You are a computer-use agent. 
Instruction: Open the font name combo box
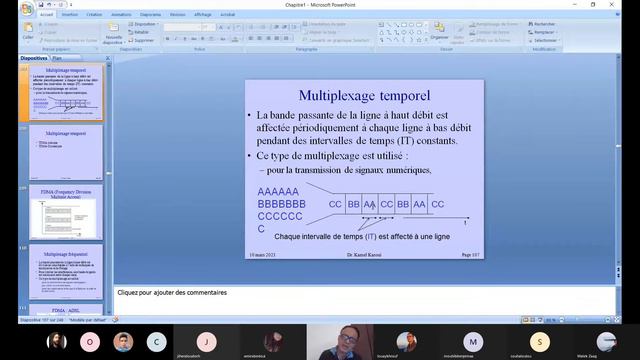pyautogui.click(x=182, y=27)
